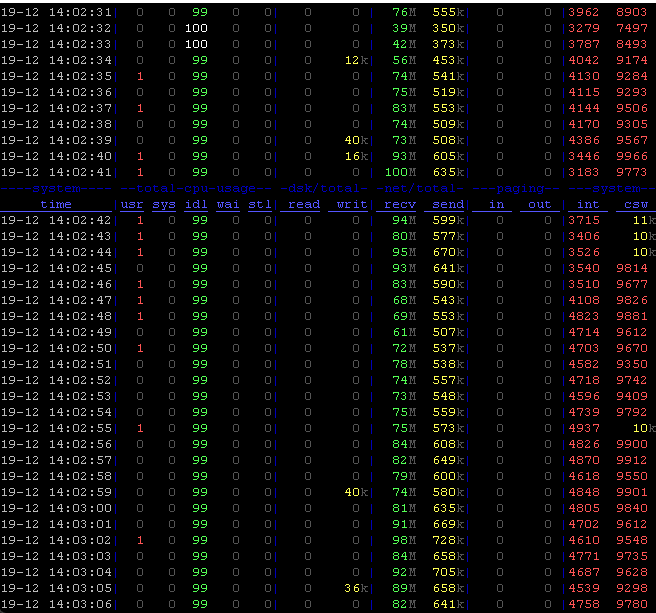Viewport: 656px width, 613px height.
Task: Click the 'int' column header
Action: tap(588, 204)
